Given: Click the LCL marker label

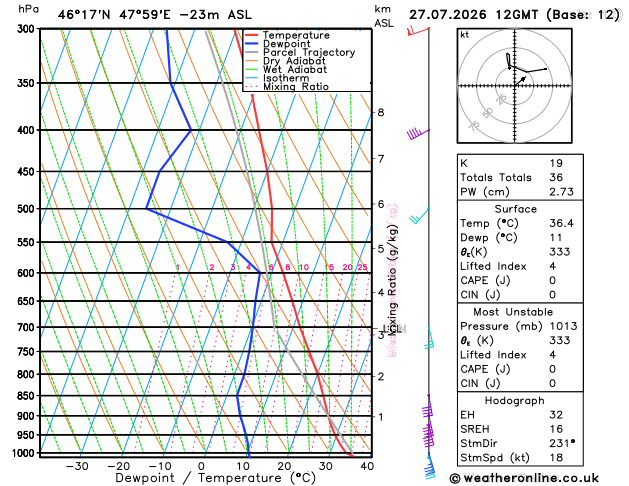Looking at the screenshot, I should (x=395, y=329).
